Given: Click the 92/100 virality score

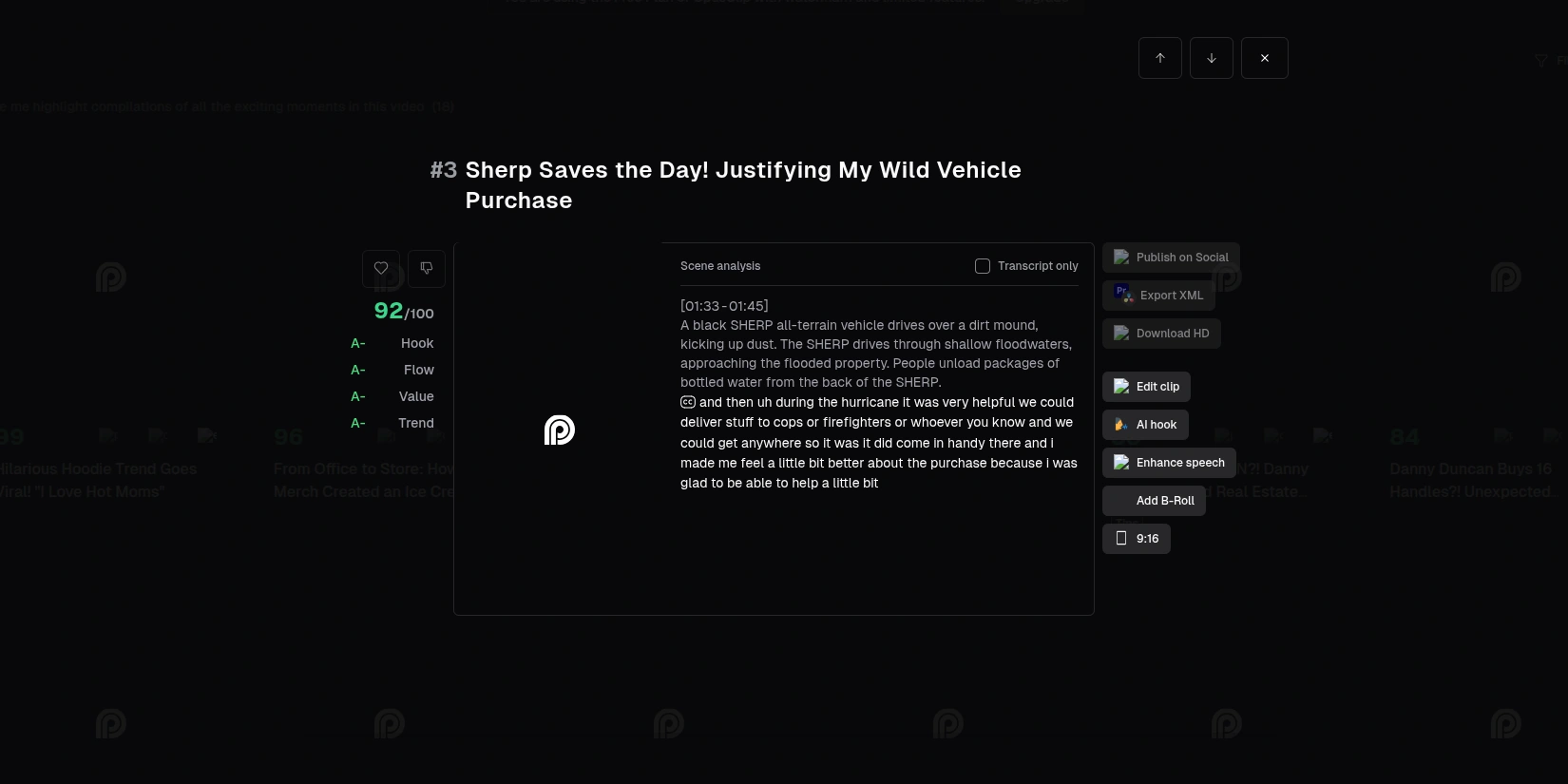Looking at the screenshot, I should pos(403,311).
